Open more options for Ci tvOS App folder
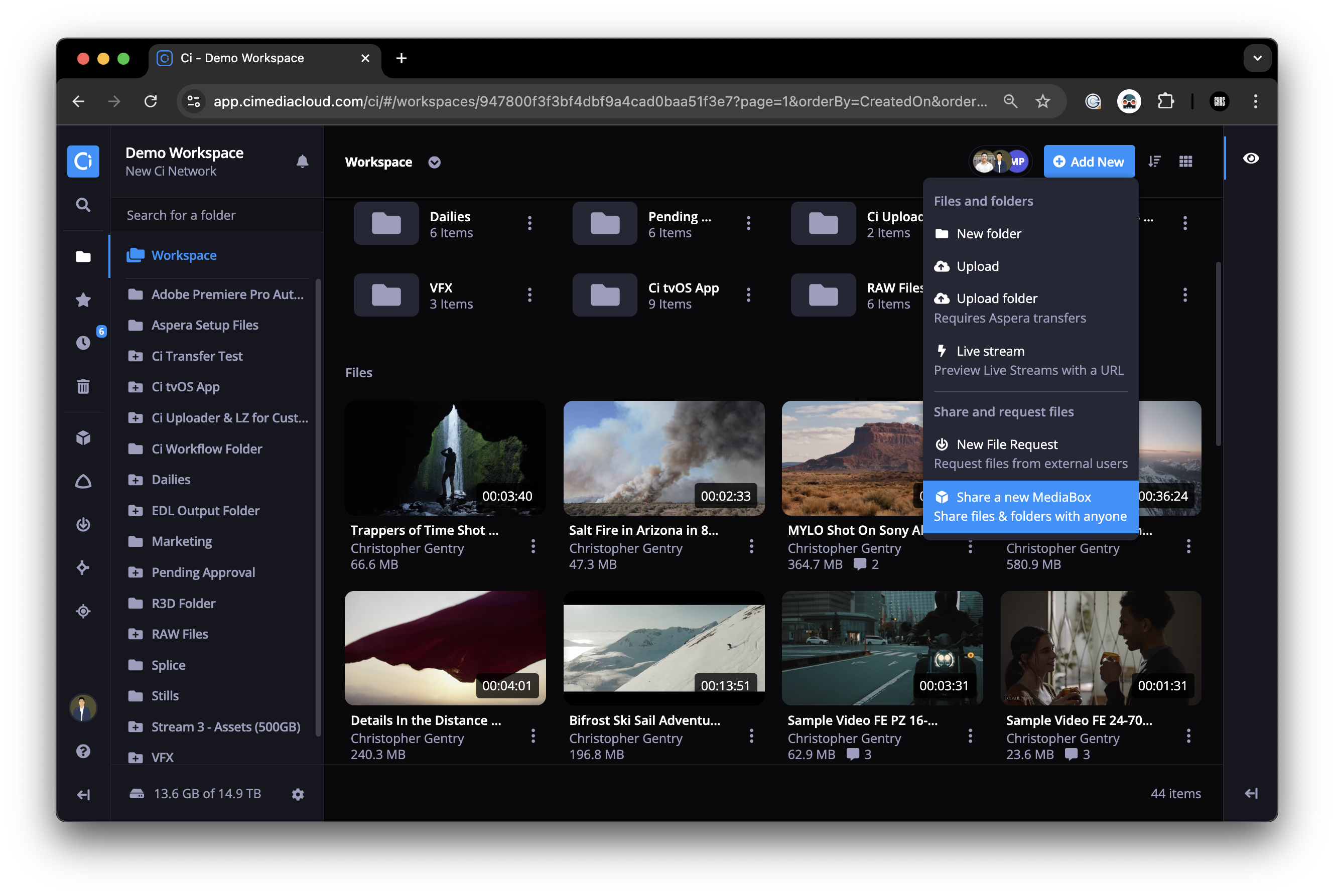Viewport: 1334px width, 896px height. pyautogui.click(x=748, y=295)
